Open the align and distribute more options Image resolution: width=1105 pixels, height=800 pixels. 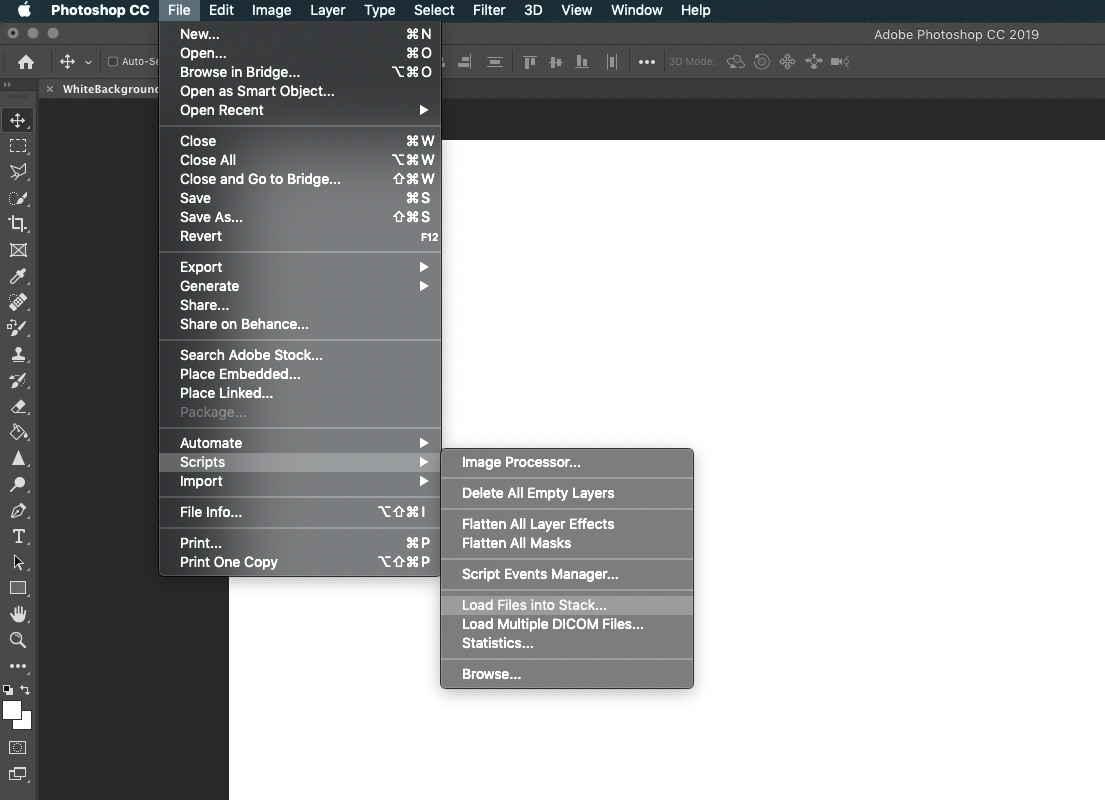646,62
